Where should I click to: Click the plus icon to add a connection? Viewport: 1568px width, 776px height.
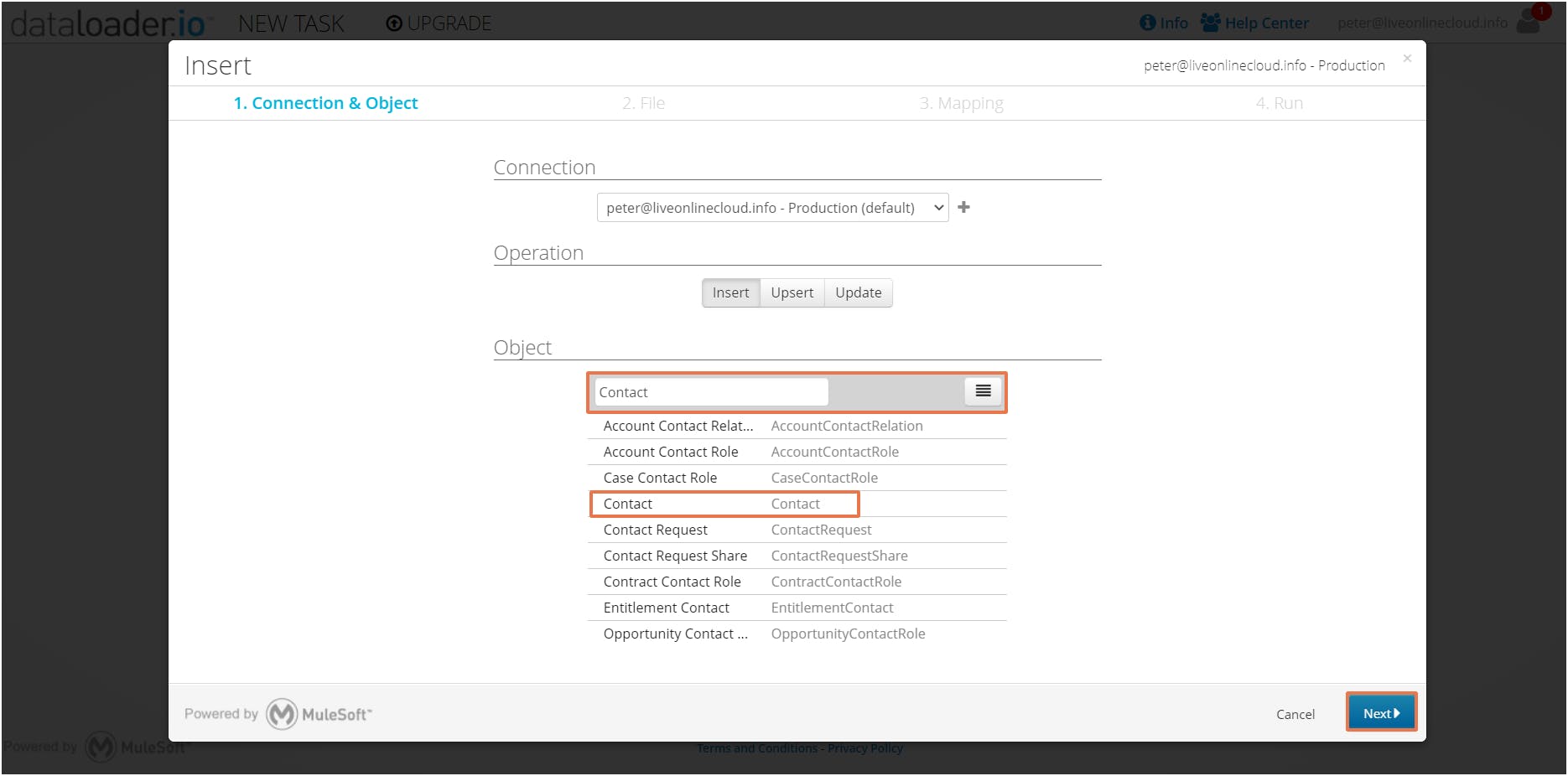963,207
